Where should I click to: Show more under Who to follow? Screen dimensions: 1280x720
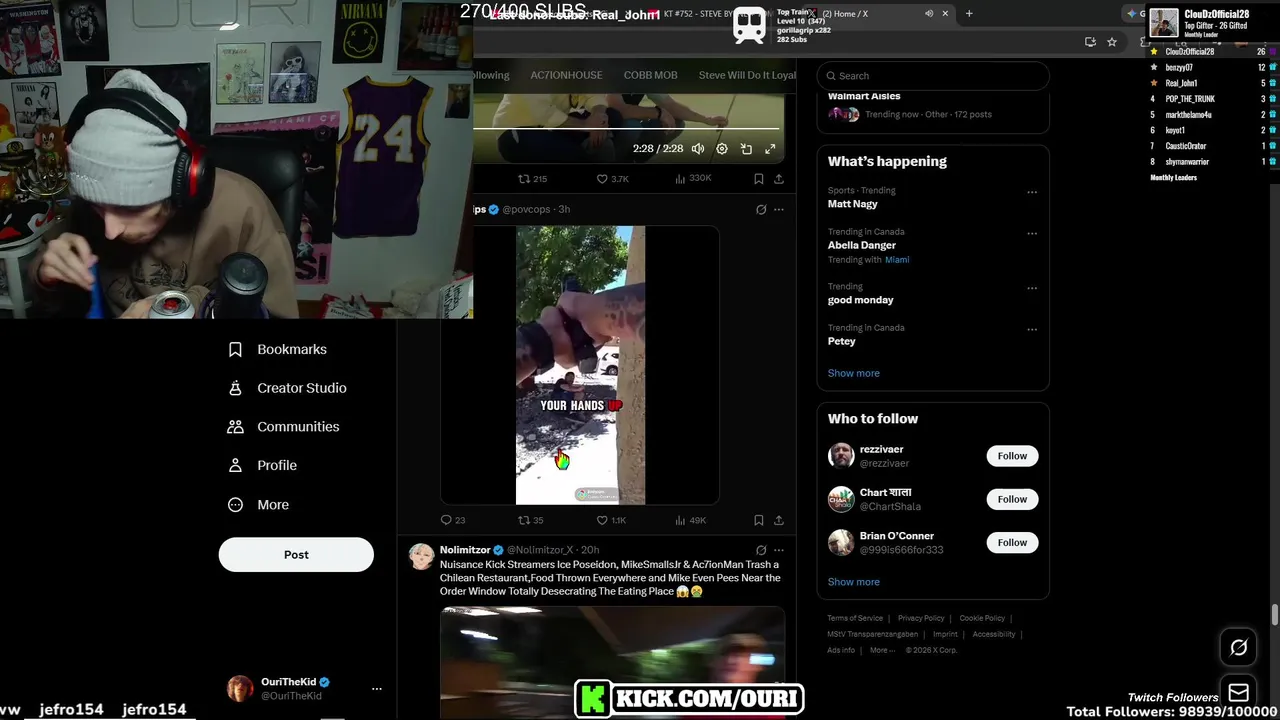pyautogui.click(x=853, y=582)
